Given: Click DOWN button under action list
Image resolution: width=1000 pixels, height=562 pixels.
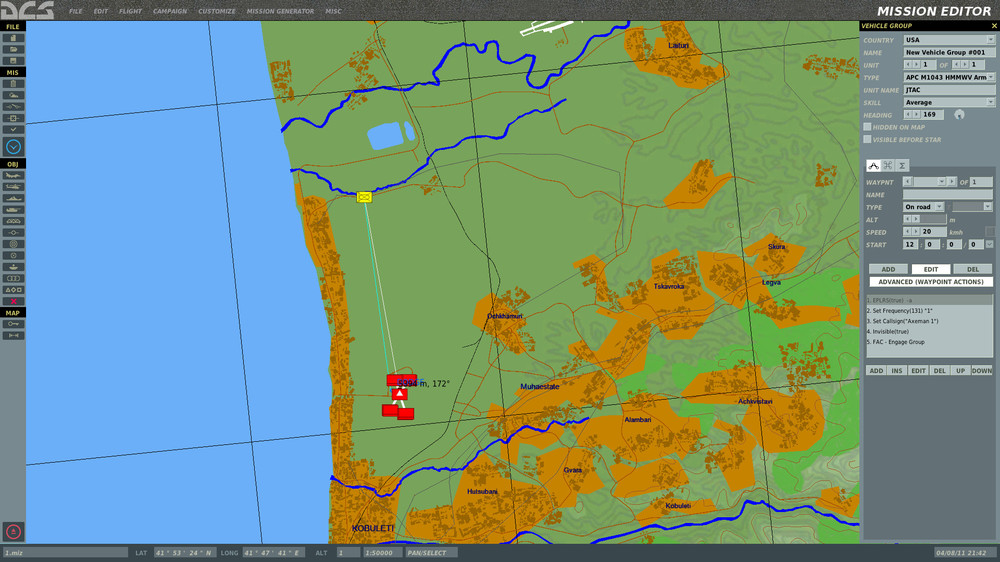Looking at the screenshot, I should point(982,371).
